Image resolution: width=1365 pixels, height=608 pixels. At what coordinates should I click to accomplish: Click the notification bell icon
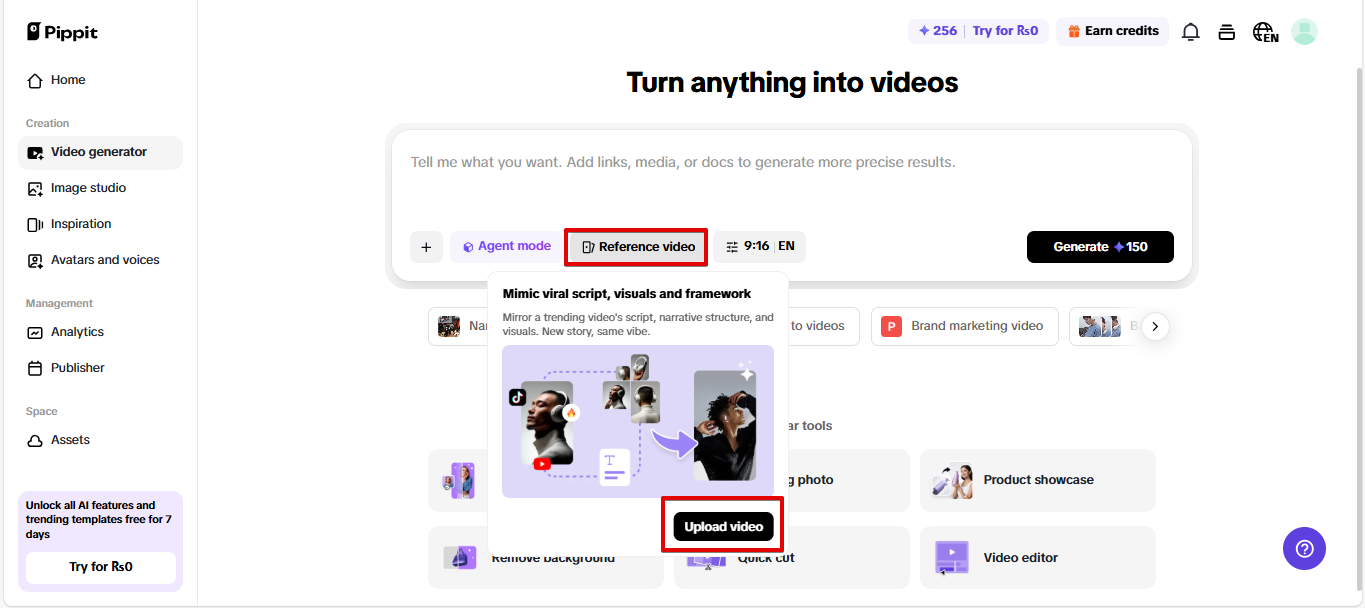click(x=1190, y=32)
